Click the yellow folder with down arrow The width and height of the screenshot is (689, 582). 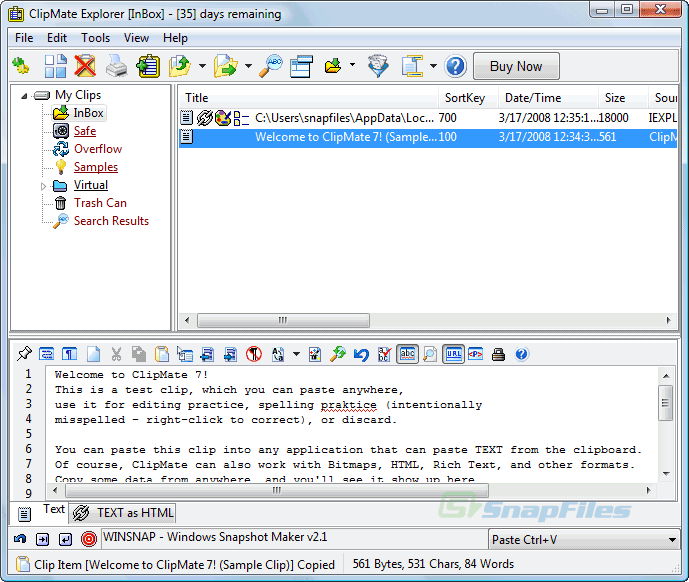[333, 66]
